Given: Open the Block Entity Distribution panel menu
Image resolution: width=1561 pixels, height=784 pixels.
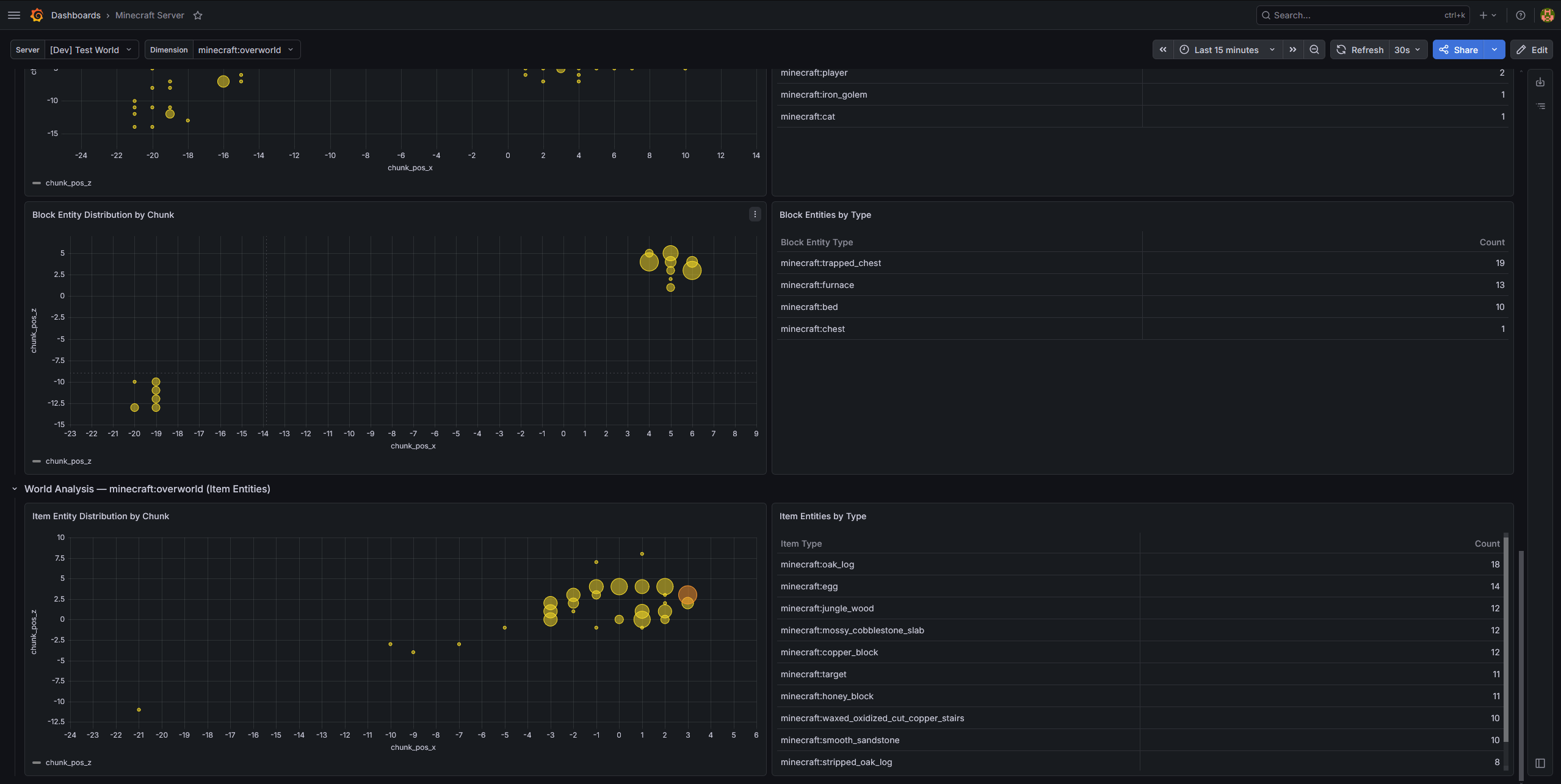Looking at the screenshot, I should [755, 214].
